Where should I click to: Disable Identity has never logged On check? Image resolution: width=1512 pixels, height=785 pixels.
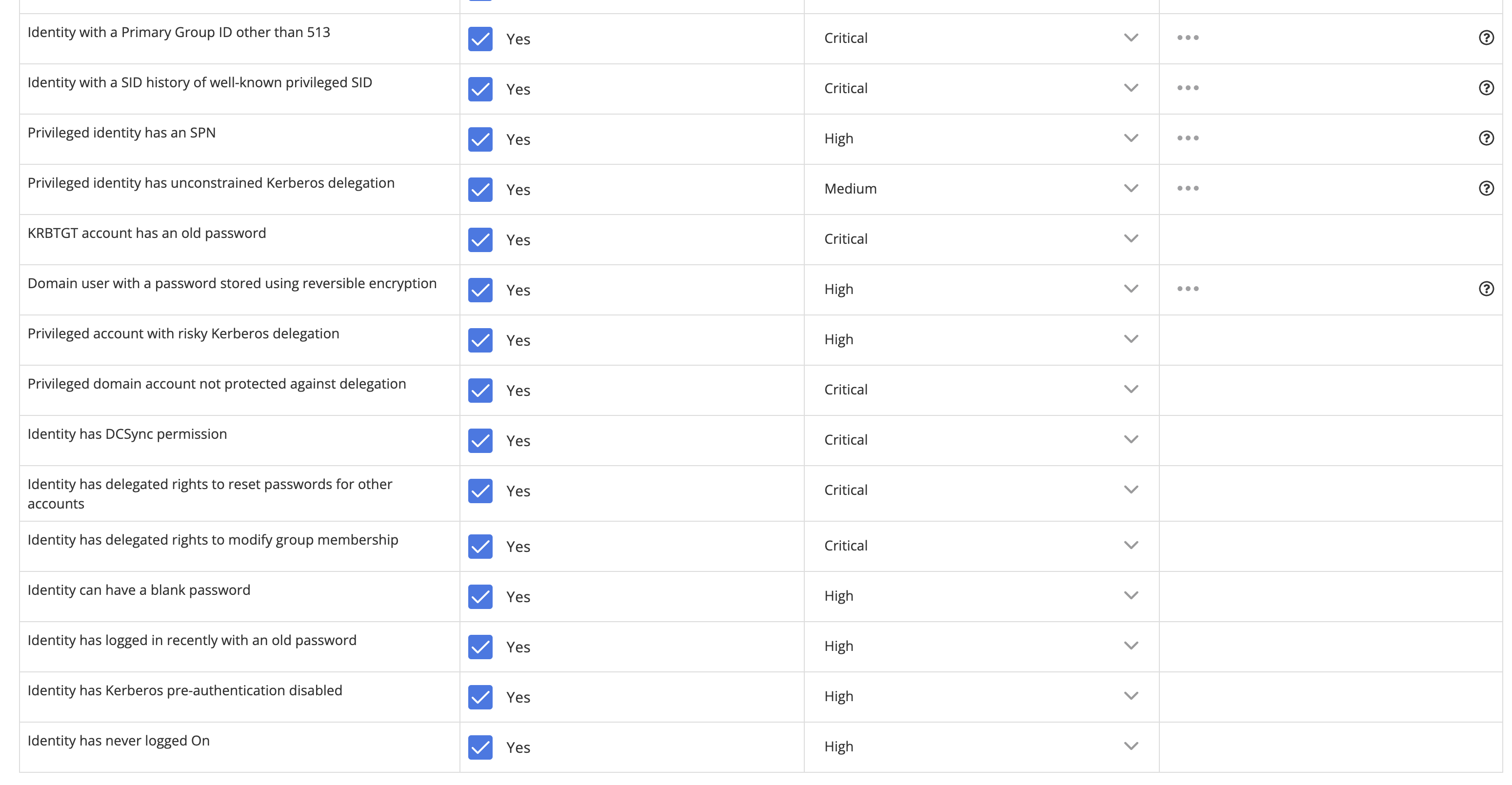(x=480, y=747)
